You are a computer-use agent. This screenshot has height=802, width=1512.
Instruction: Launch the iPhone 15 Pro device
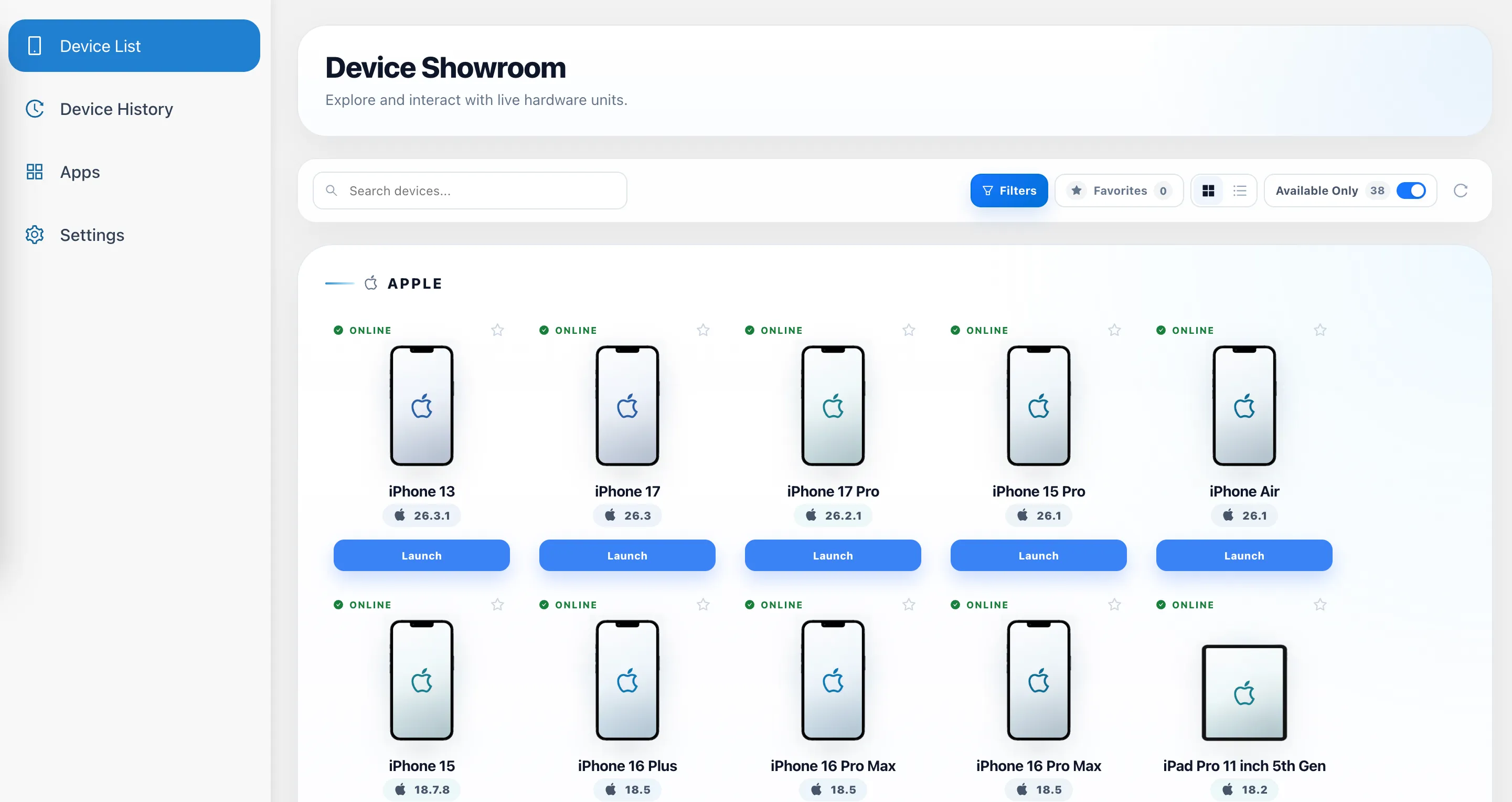point(1038,555)
